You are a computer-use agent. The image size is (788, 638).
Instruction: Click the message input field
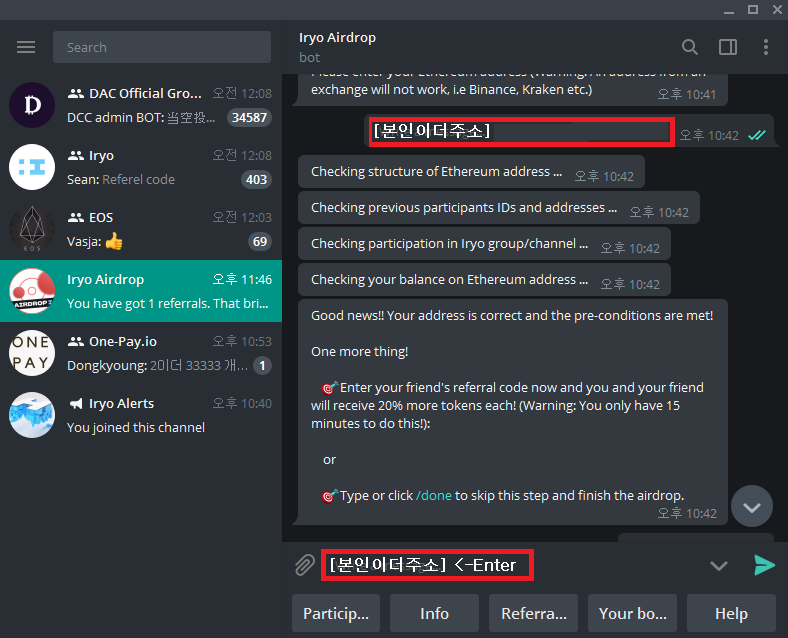(x=508, y=565)
